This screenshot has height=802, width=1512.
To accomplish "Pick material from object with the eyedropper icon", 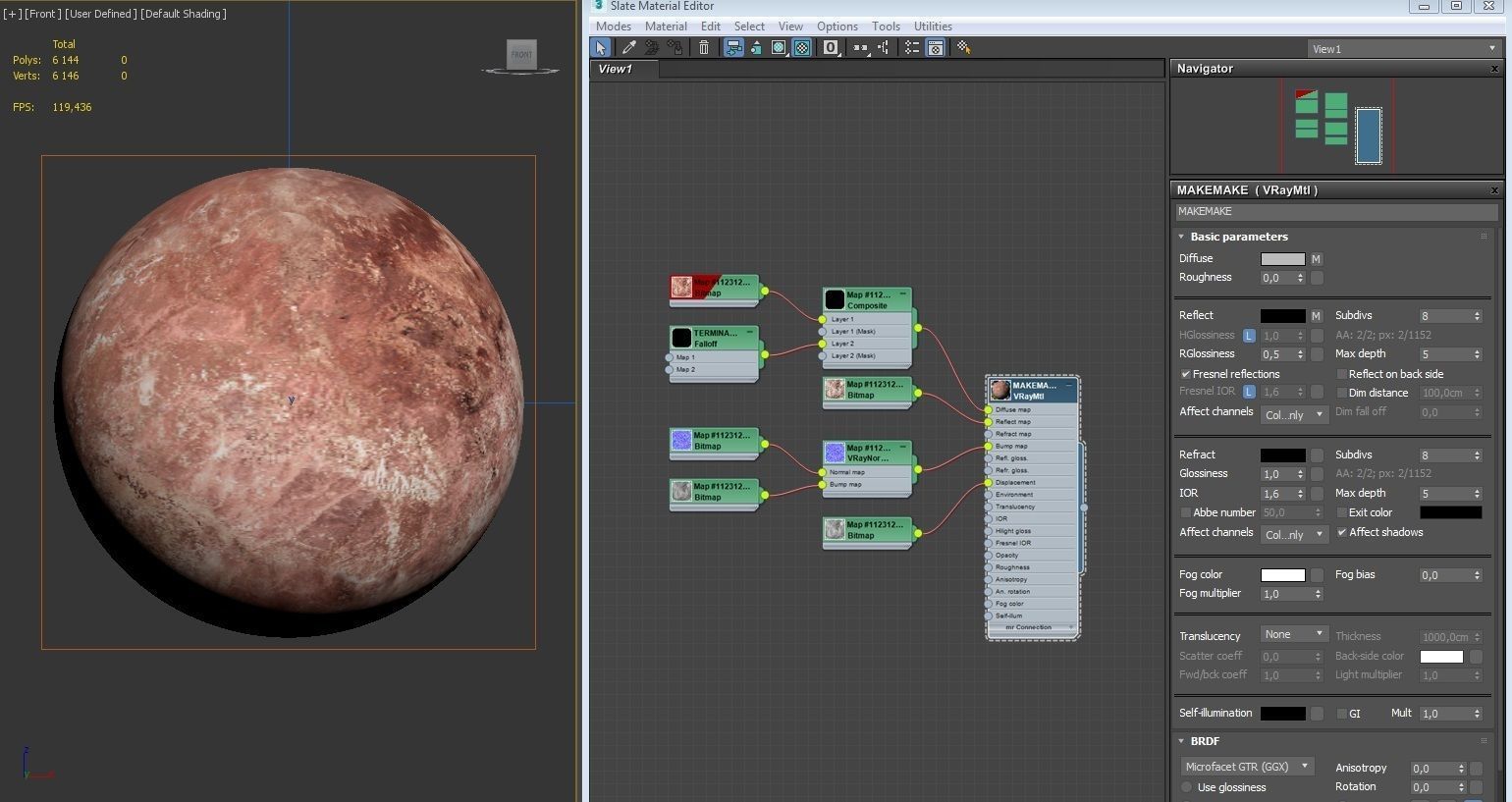I will click(628, 47).
